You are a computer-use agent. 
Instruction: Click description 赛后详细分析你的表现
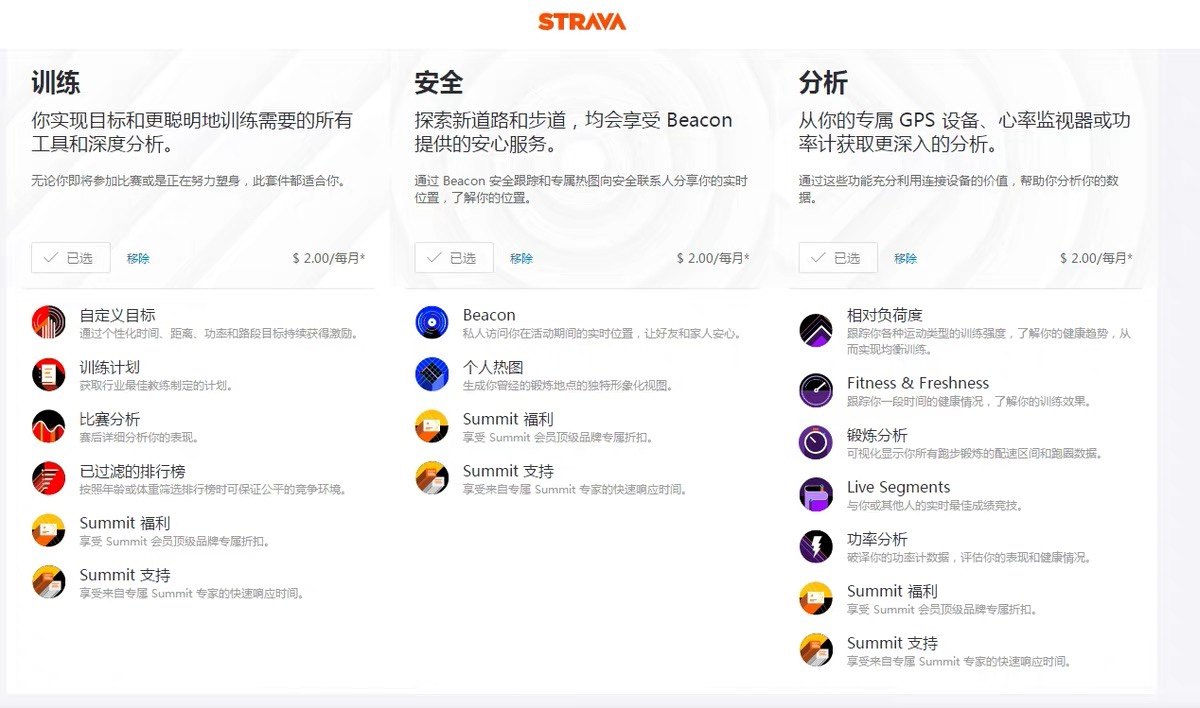(x=140, y=437)
